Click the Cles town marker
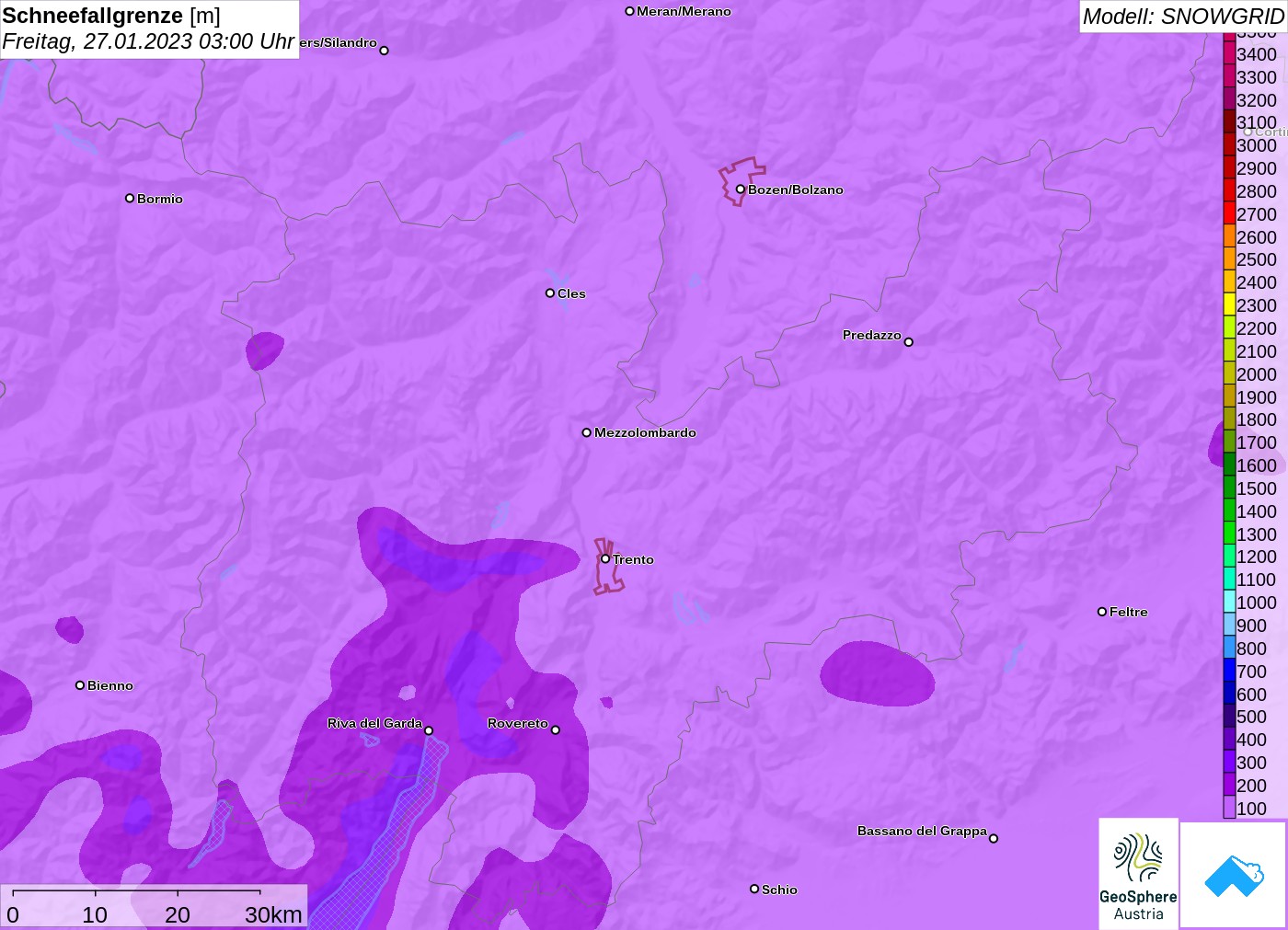Image resolution: width=1288 pixels, height=930 pixels. [550, 293]
